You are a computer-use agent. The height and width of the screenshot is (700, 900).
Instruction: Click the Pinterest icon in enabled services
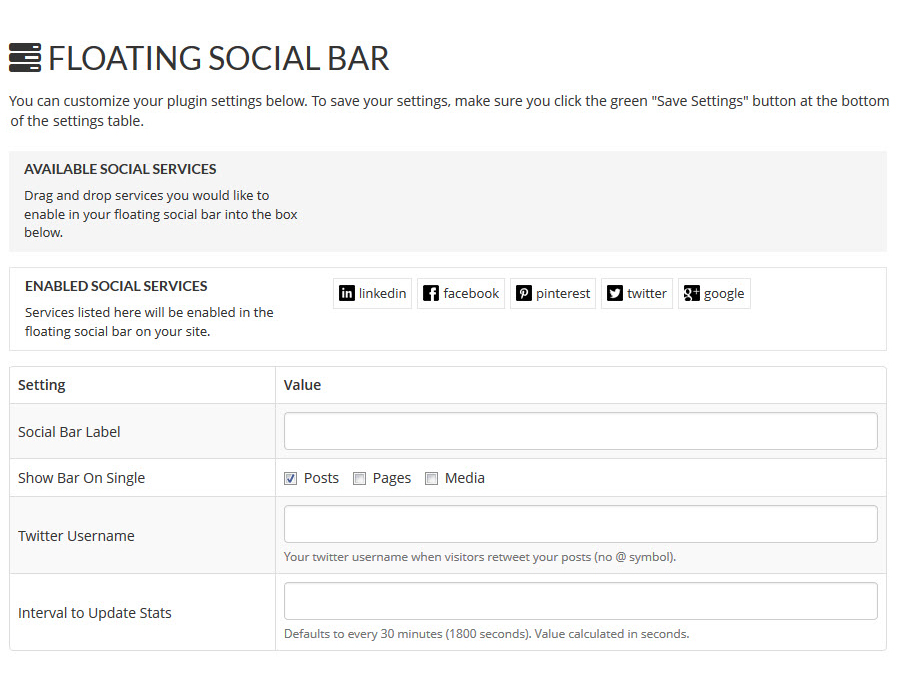[x=523, y=293]
